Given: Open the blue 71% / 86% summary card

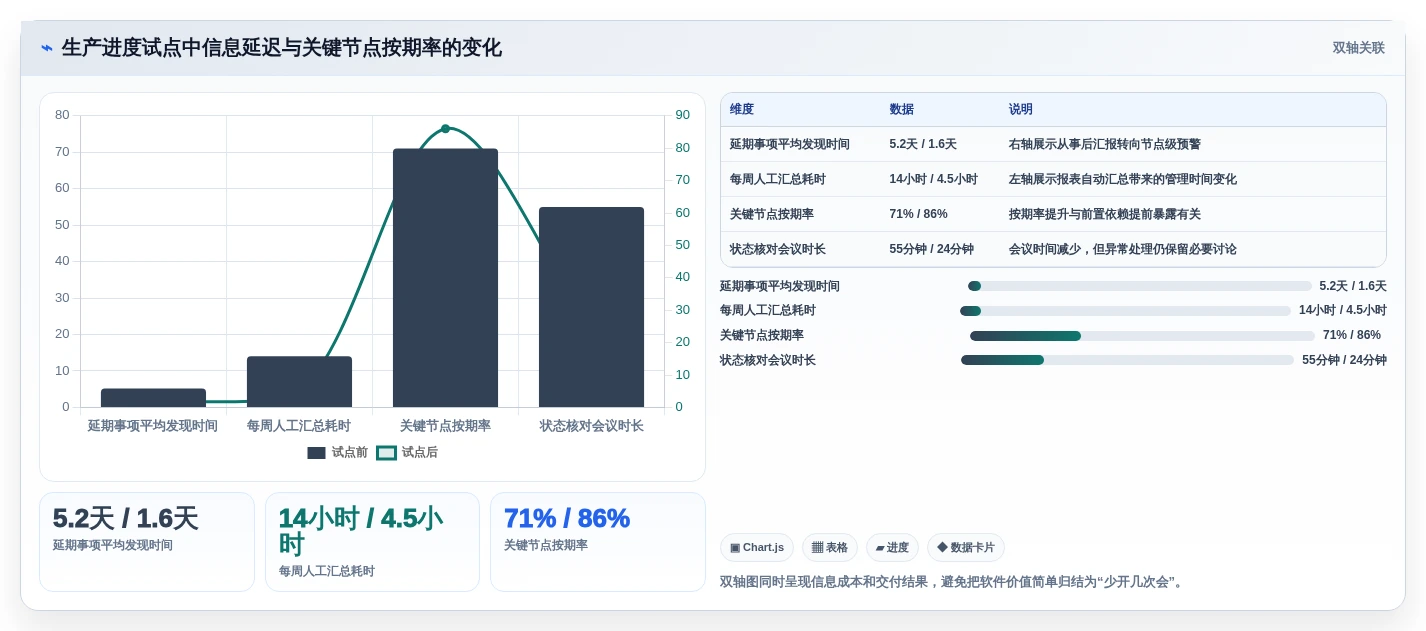Looking at the screenshot, I should [598, 542].
